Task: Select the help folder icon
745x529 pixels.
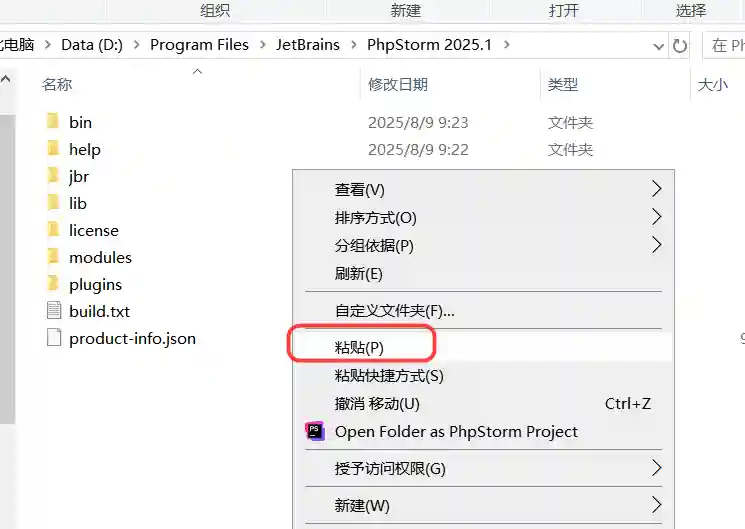Action: [x=53, y=149]
